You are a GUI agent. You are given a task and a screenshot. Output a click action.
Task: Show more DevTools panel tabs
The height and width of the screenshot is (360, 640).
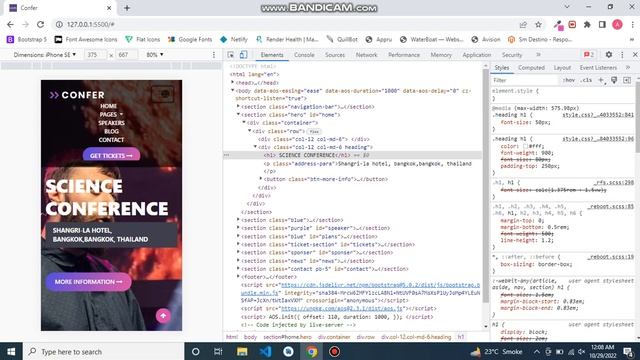point(538,55)
